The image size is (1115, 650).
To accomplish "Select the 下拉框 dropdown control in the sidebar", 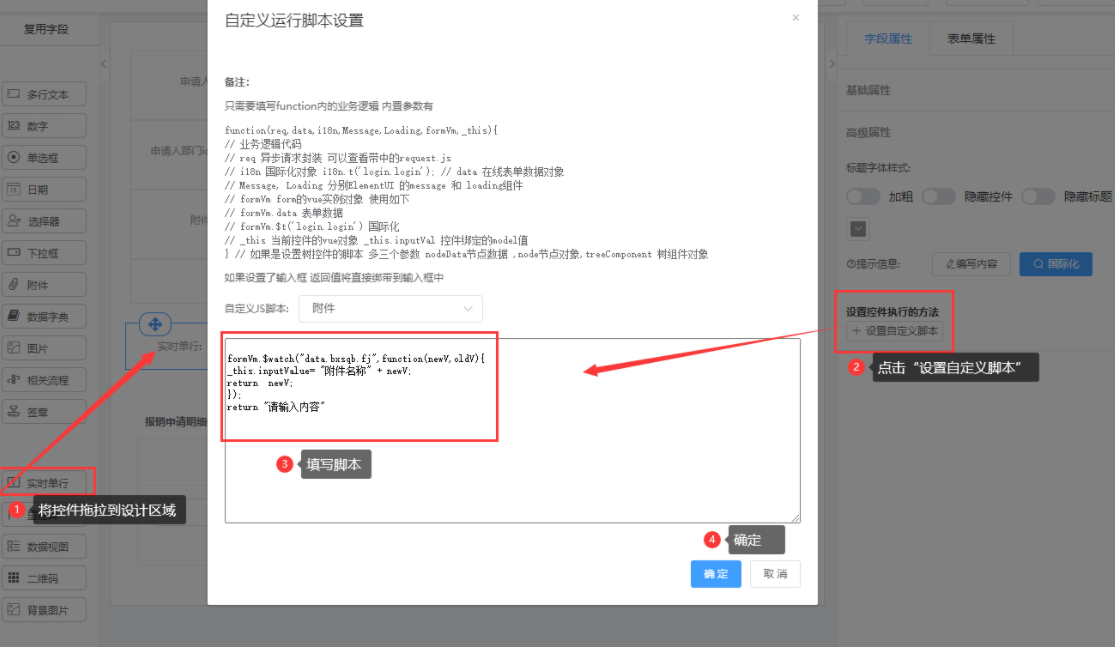I will (x=44, y=253).
